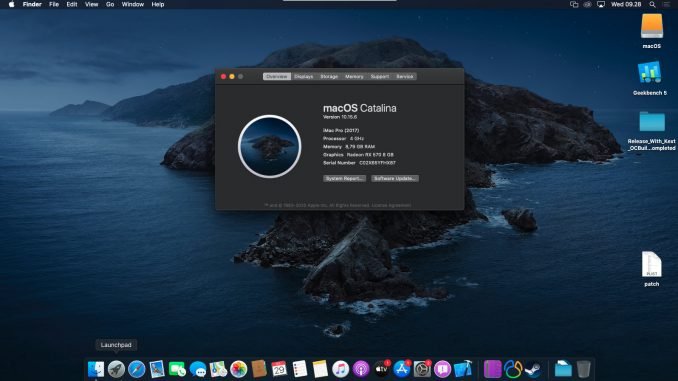This screenshot has height=381, width=678.
Task: Open Notification Center in menu bar
Action: [666, 4]
